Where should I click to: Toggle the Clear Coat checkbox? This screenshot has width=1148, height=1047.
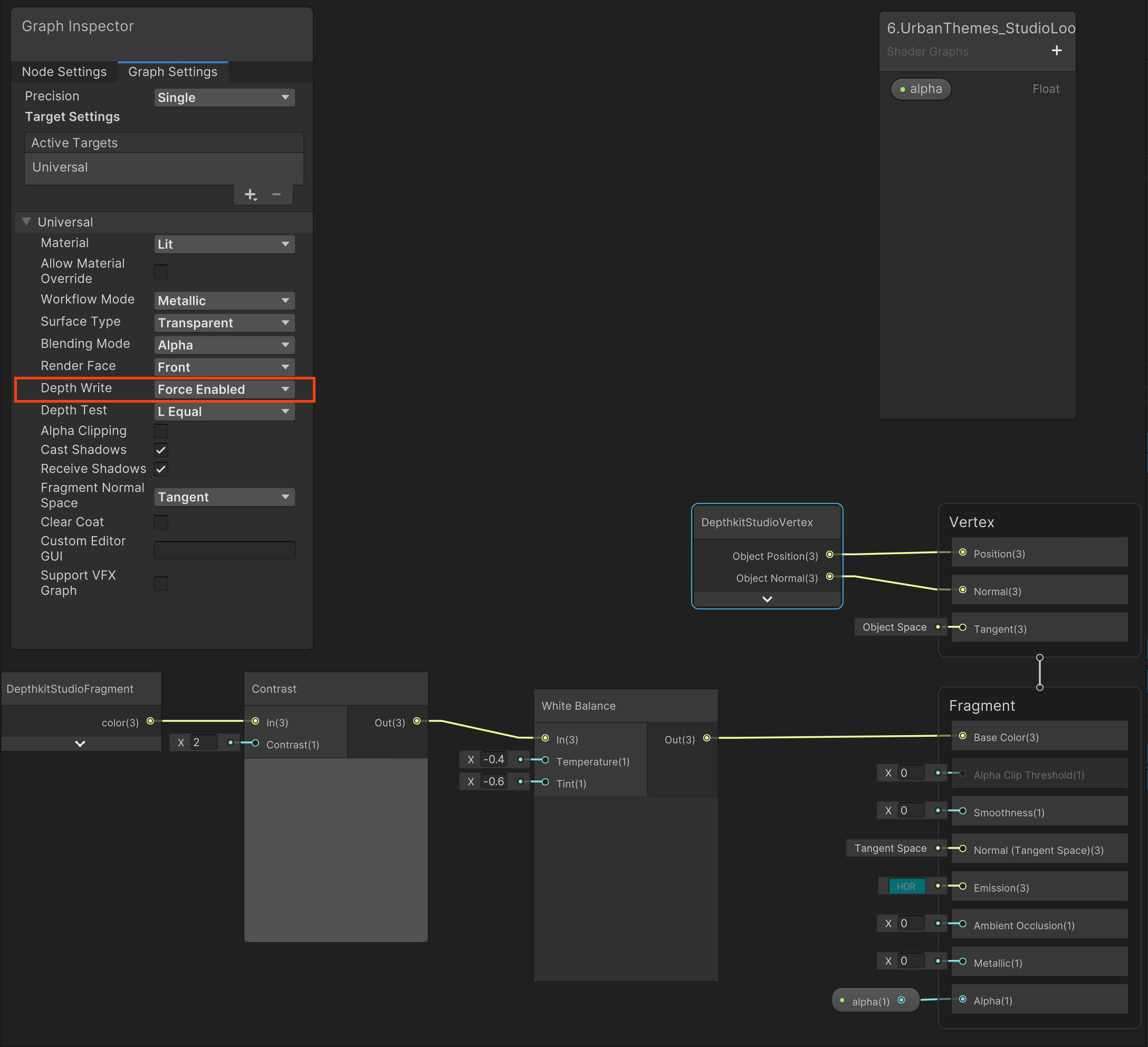tap(161, 522)
